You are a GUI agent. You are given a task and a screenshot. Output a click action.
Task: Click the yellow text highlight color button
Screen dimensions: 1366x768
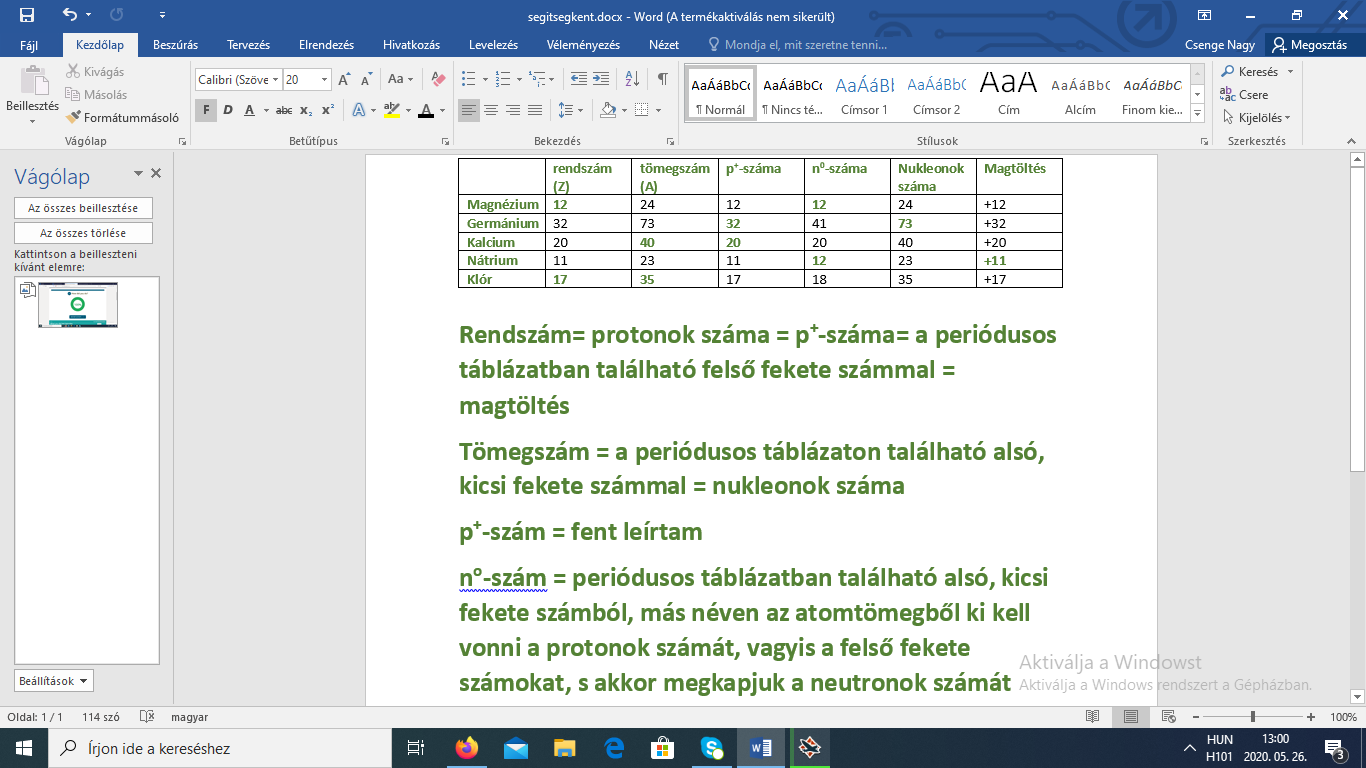click(391, 110)
